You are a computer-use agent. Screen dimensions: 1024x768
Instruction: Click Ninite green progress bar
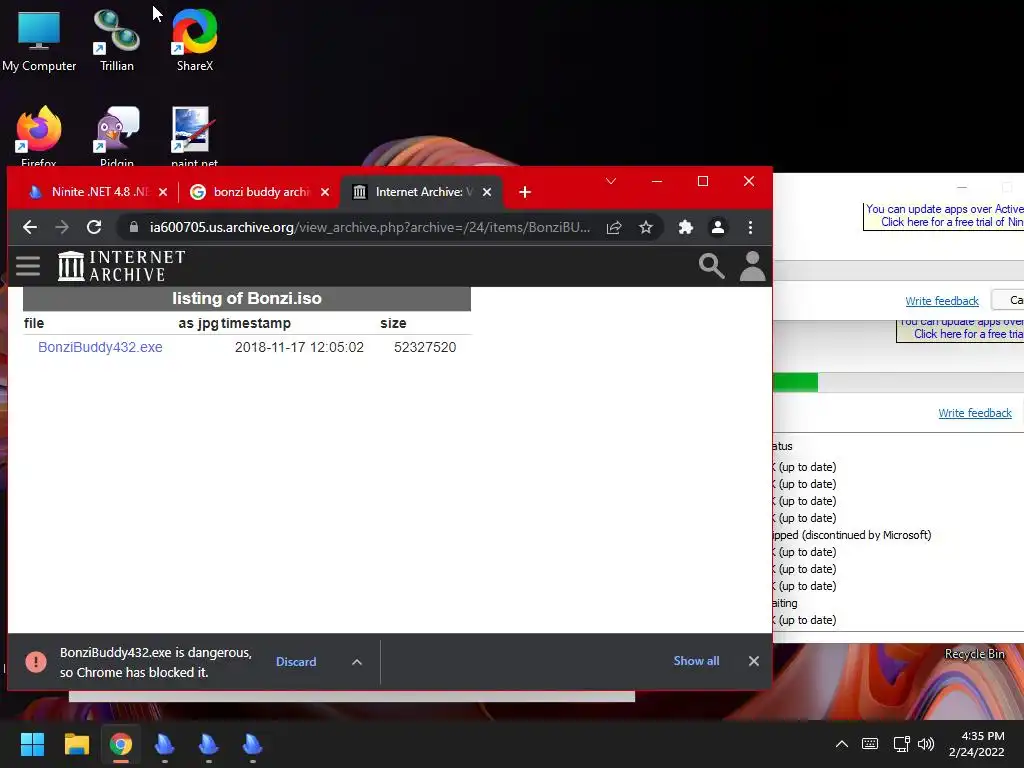[x=795, y=382]
